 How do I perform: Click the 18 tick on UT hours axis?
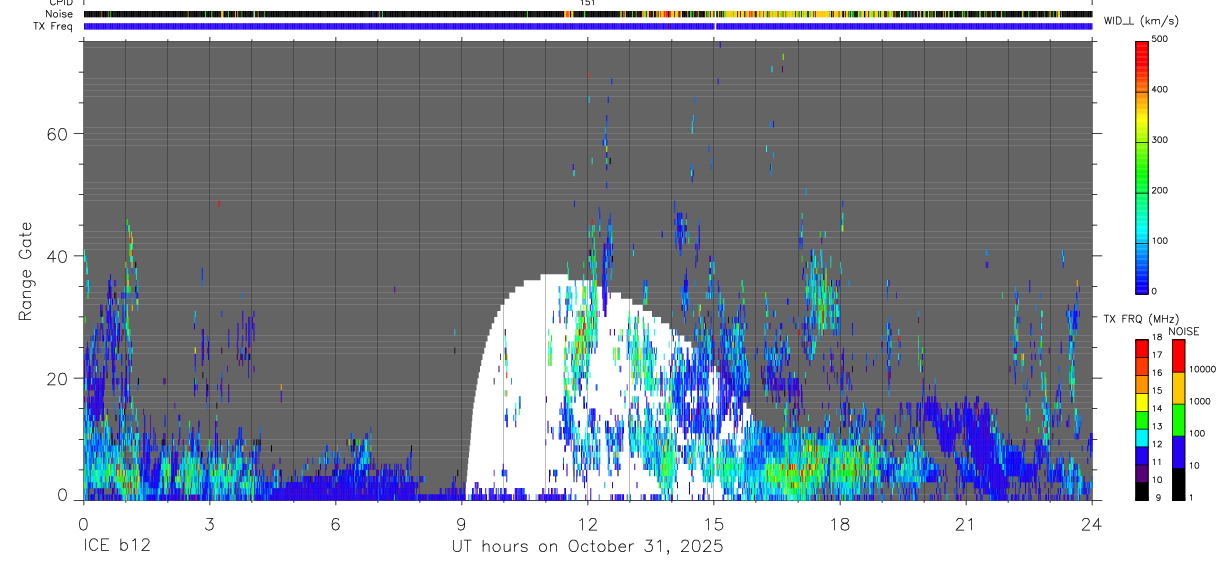pyautogui.click(x=840, y=523)
